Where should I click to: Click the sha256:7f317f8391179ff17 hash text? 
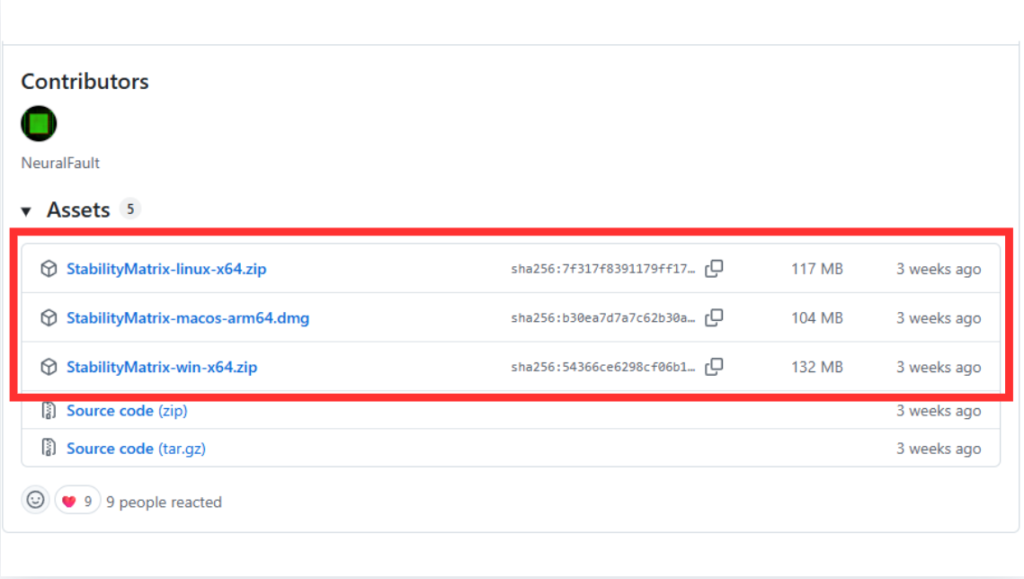coord(602,269)
